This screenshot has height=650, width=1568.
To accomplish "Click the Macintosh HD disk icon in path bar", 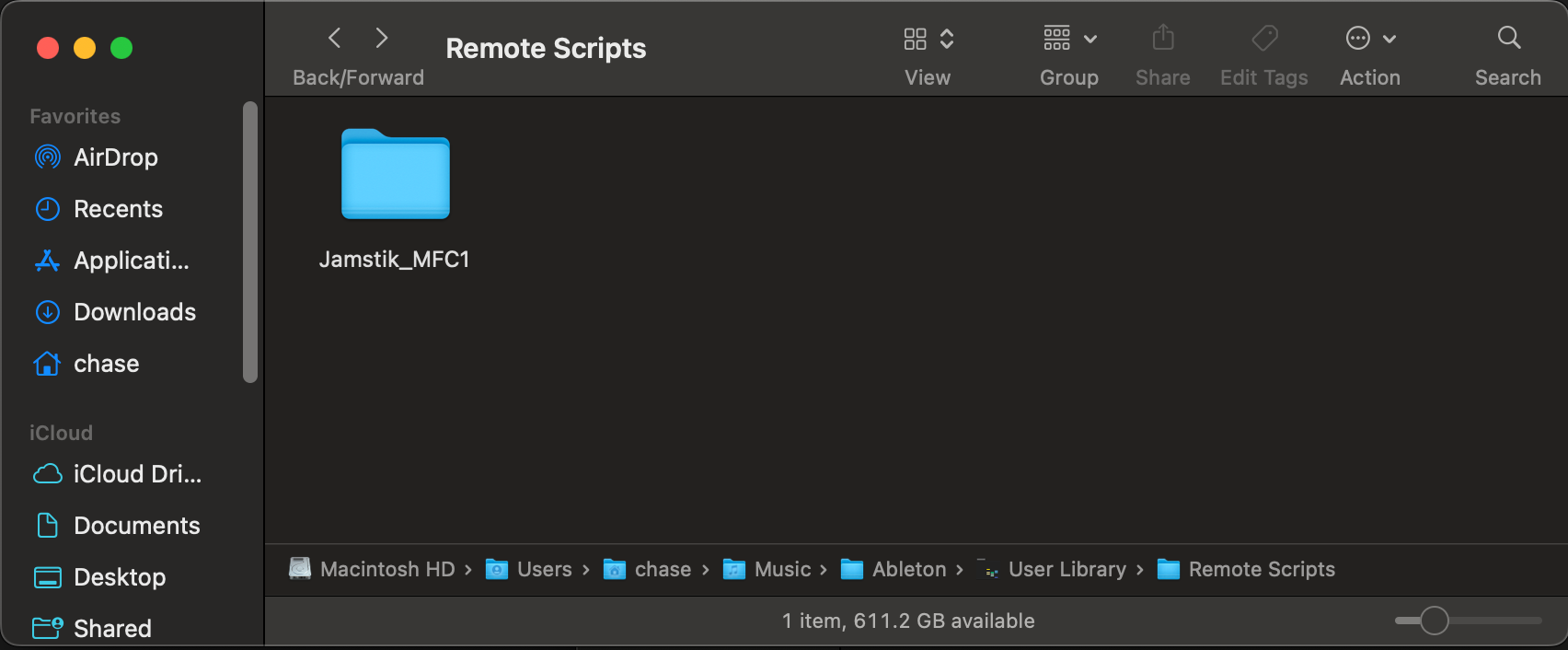I will pyautogui.click(x=300, y=569).
